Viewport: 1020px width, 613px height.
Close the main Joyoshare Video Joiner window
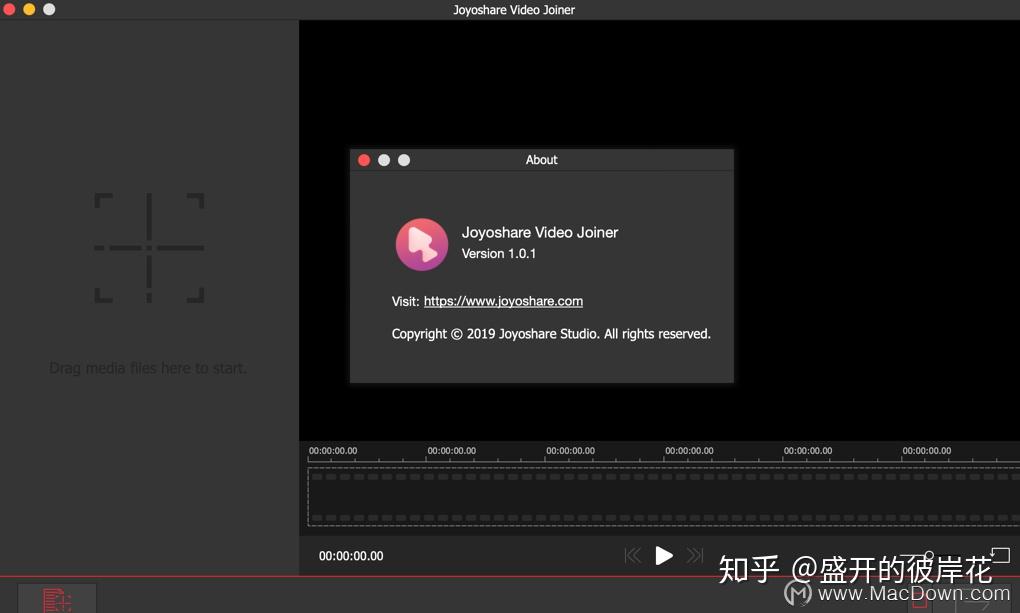[x=9, y=9]
